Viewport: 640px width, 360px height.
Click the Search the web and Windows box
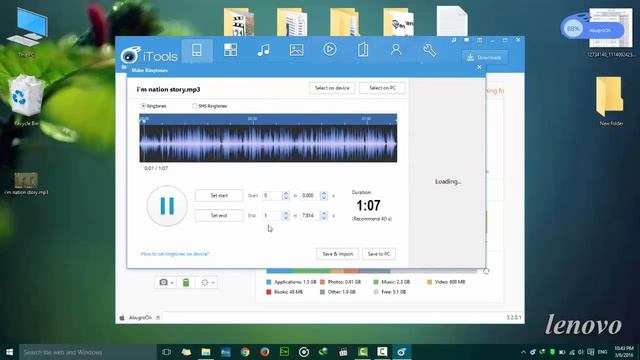88,352
